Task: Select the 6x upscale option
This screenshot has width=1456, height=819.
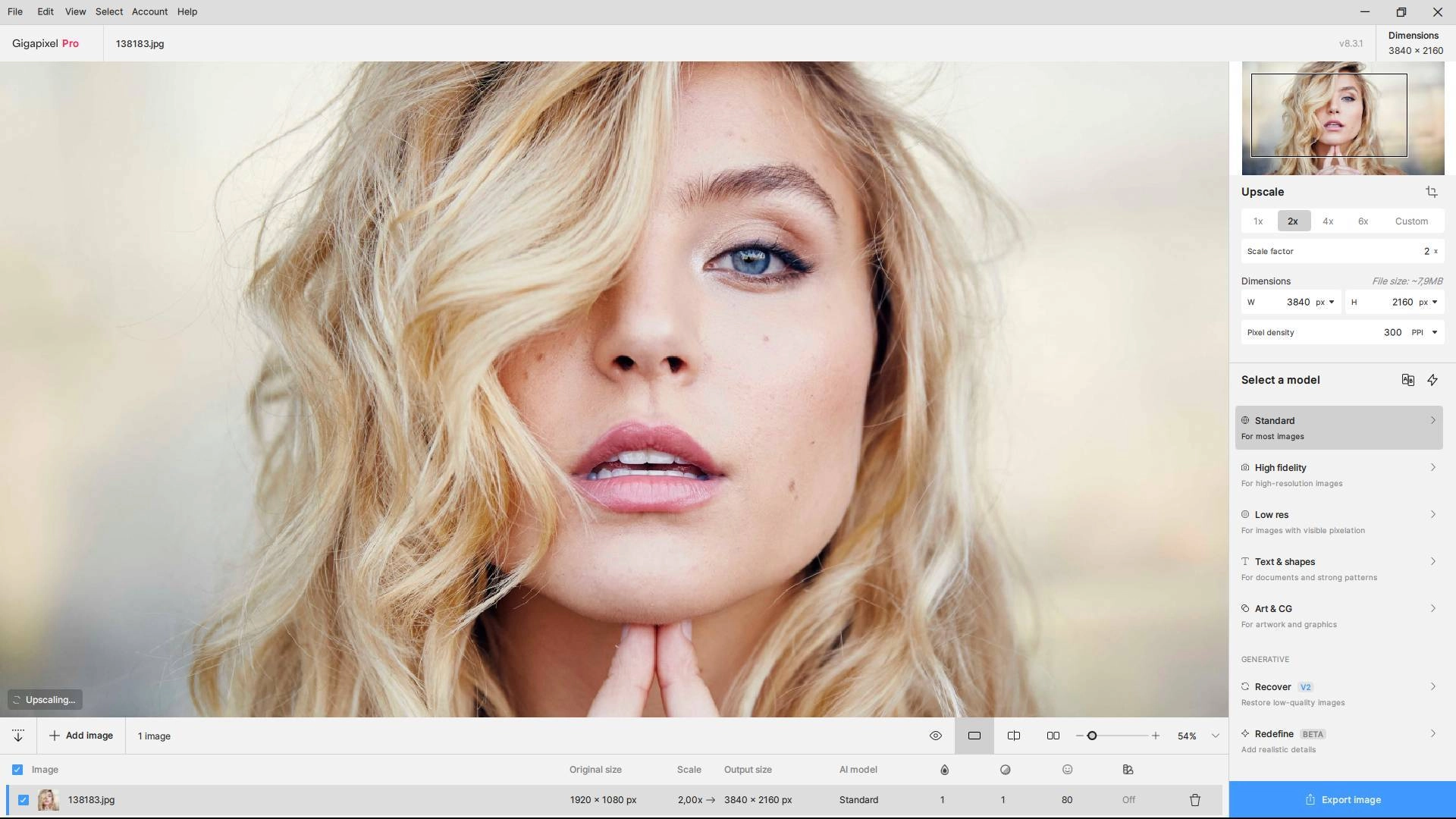Action: pos(1363,221)
